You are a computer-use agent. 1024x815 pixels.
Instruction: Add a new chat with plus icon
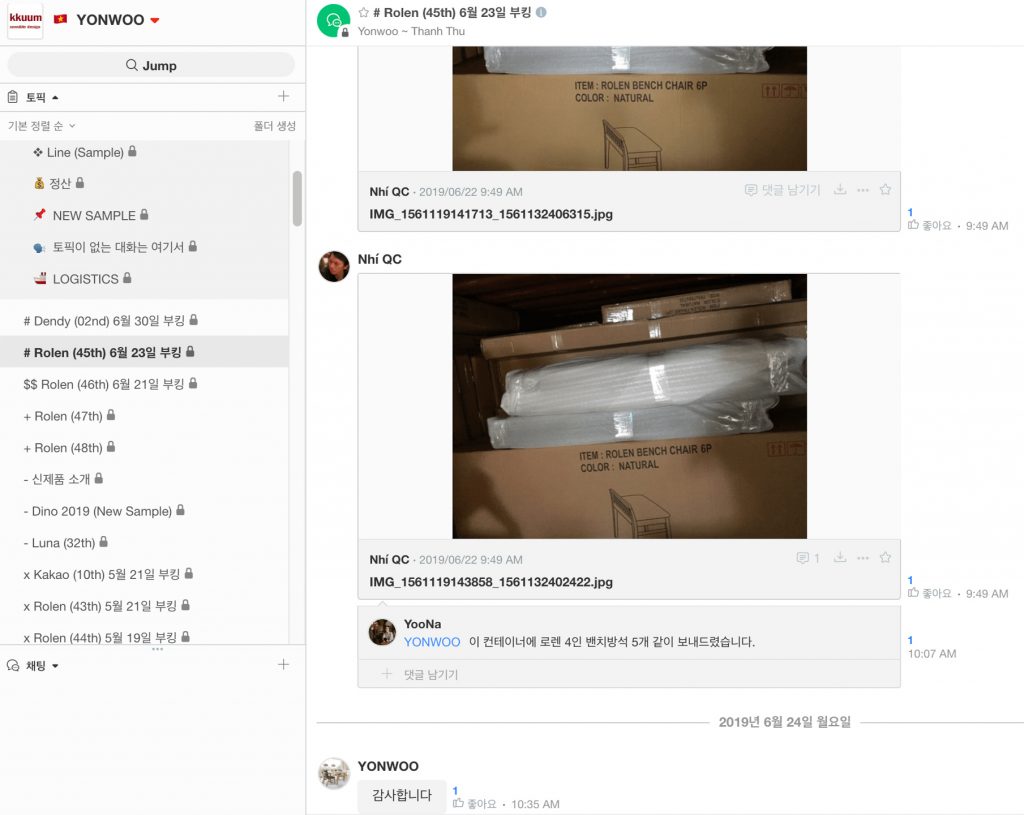coord(283,665)
